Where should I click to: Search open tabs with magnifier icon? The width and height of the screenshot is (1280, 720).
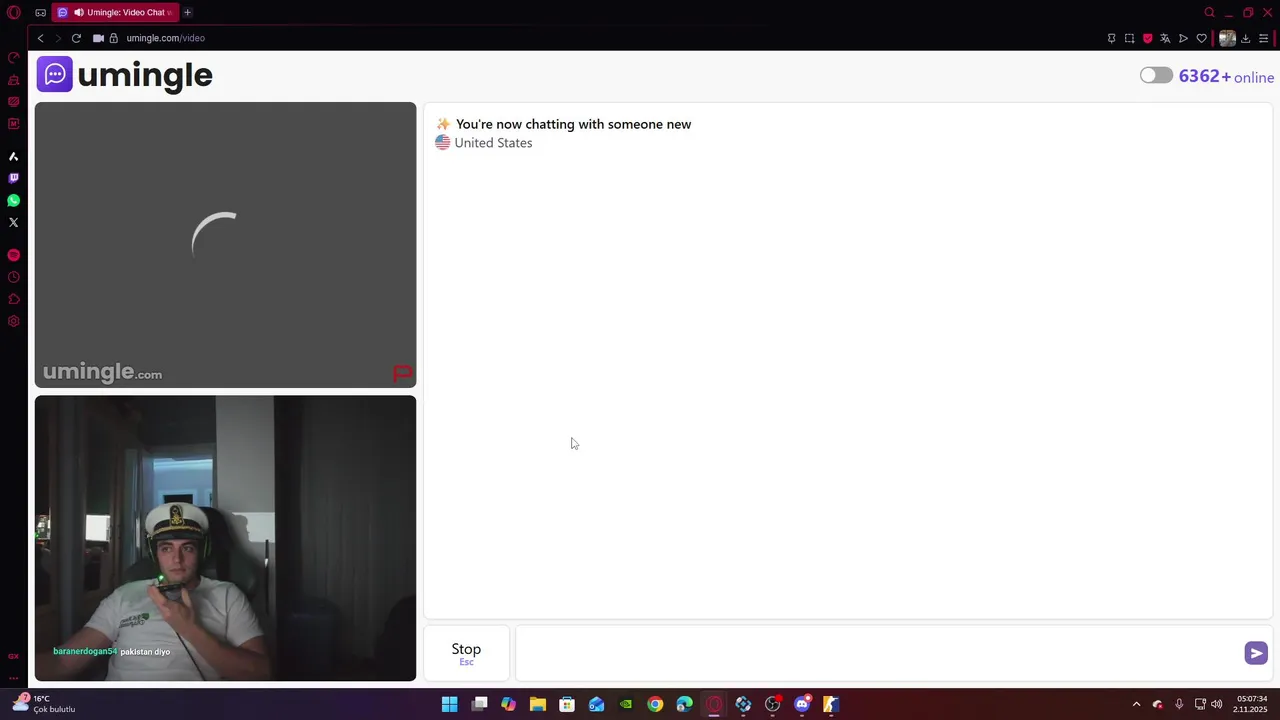[x=1209, y=13]
